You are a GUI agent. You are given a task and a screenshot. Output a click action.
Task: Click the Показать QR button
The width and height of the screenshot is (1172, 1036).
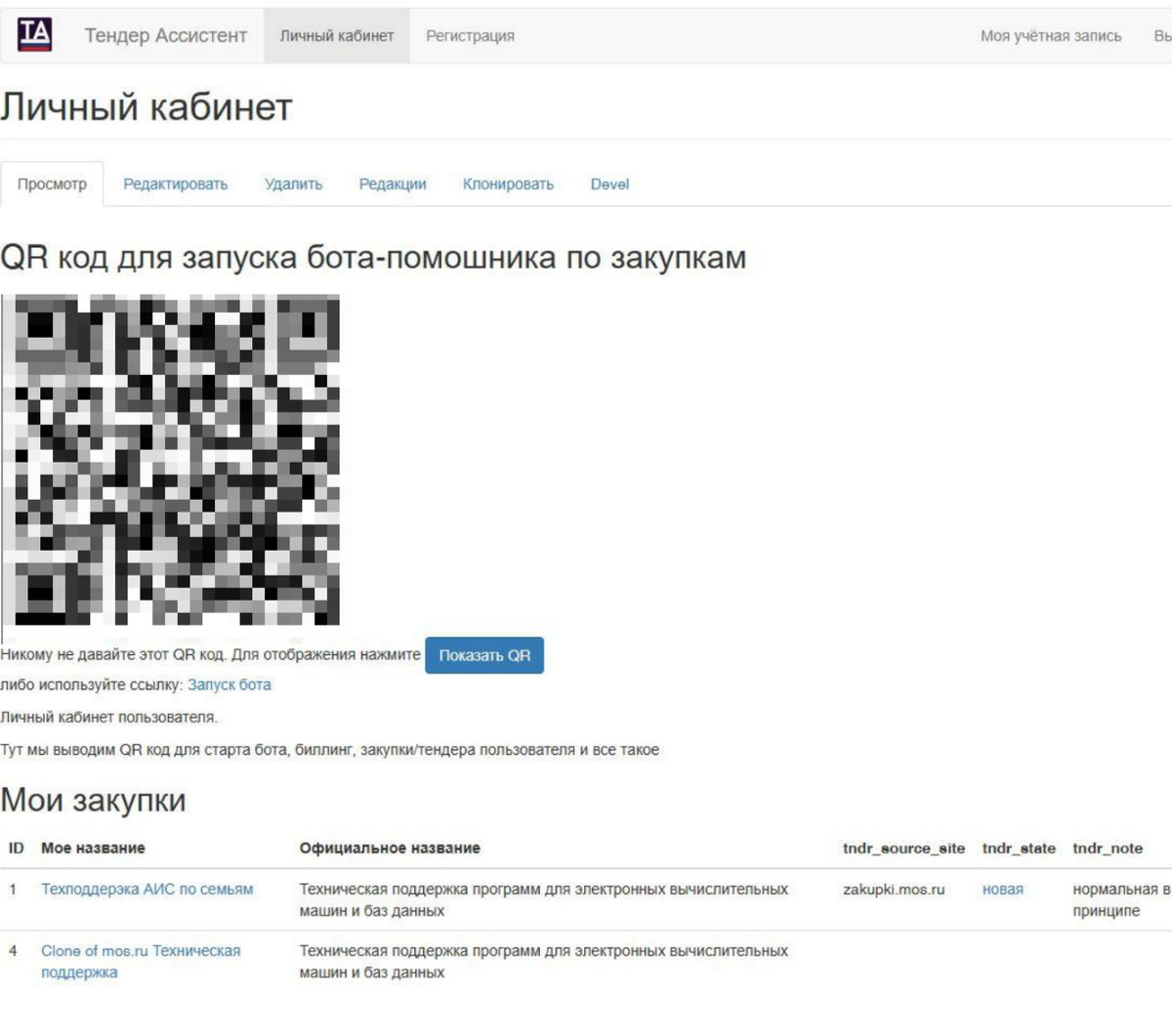pos(484,655)
